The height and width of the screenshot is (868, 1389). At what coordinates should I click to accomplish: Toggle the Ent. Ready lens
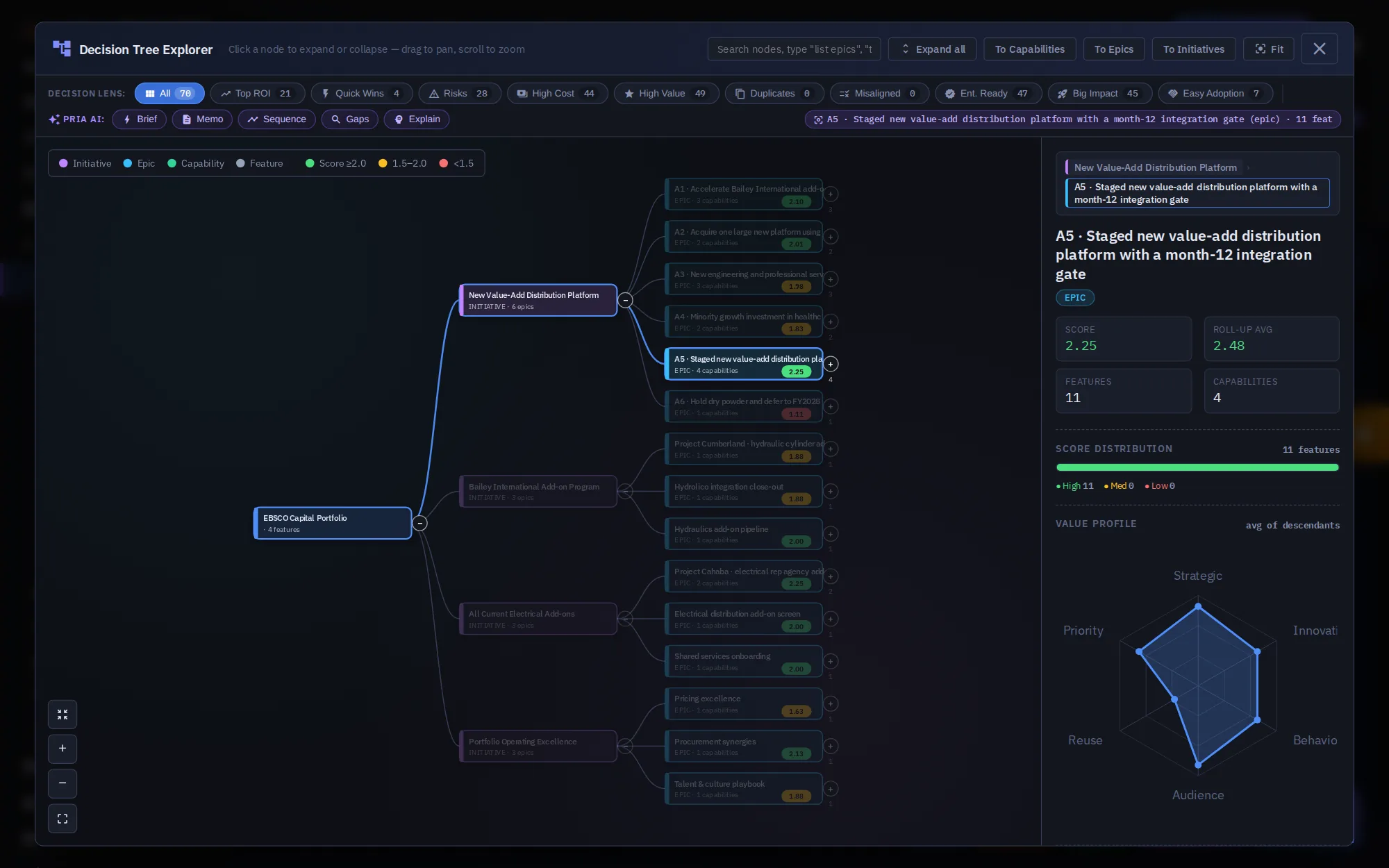coord(988,93)
